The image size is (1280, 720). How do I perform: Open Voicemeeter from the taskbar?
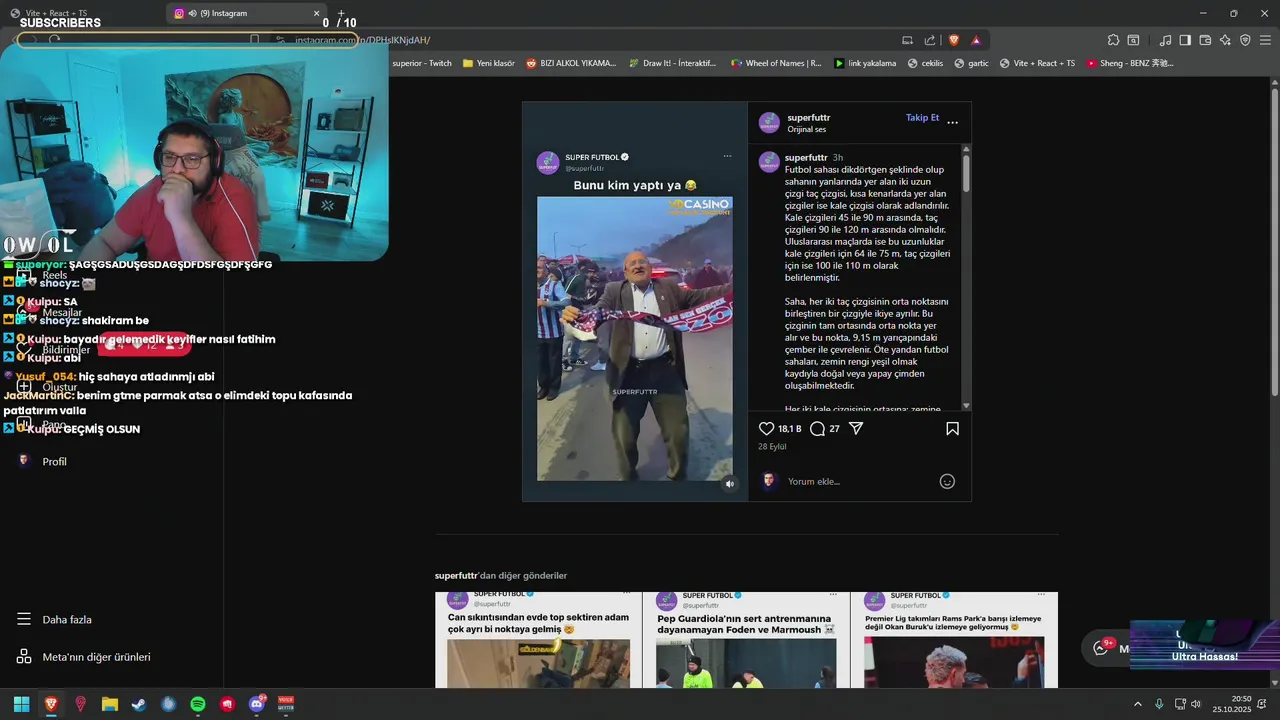[x=286, y=704]
